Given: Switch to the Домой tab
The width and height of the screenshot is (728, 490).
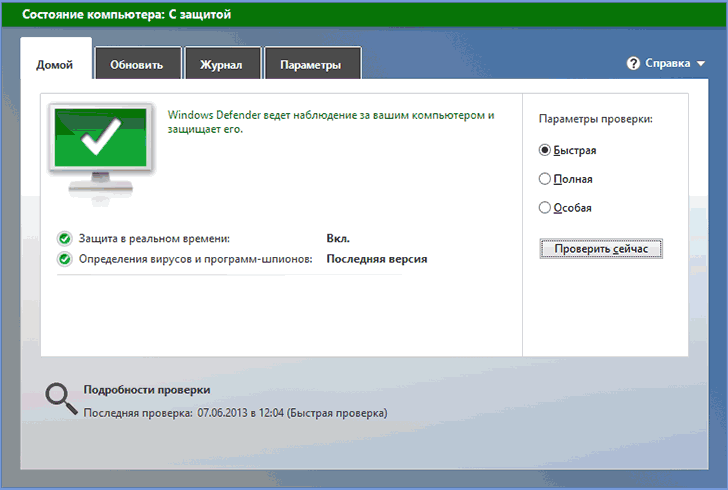Looking at the screenshot, I should (x=56, y=59).
